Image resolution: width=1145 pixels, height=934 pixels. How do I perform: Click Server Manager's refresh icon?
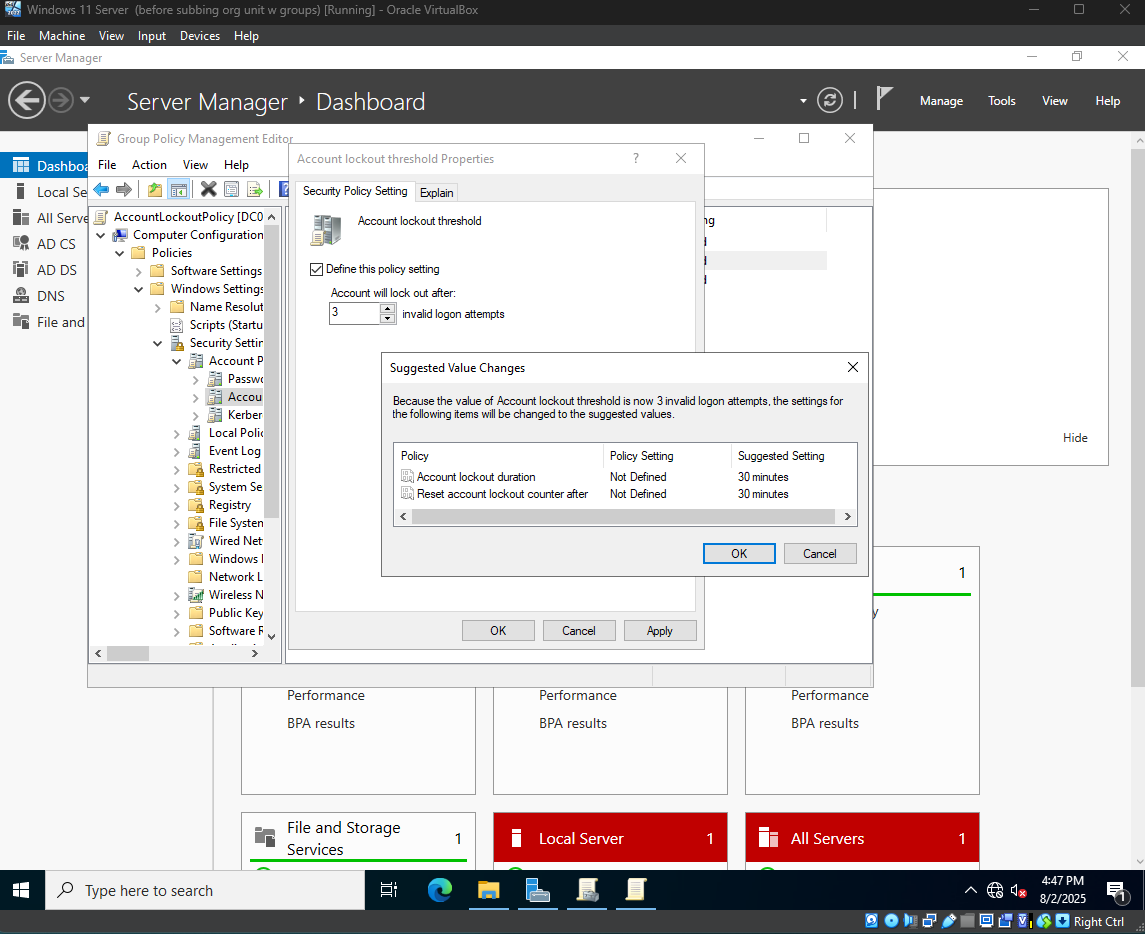coord(830,100)
